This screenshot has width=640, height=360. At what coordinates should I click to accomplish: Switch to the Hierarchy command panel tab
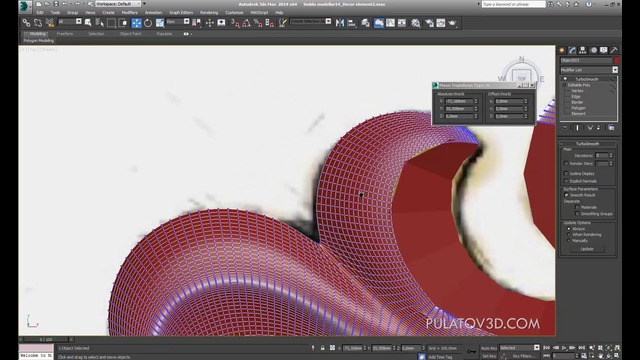coord(582,50)
